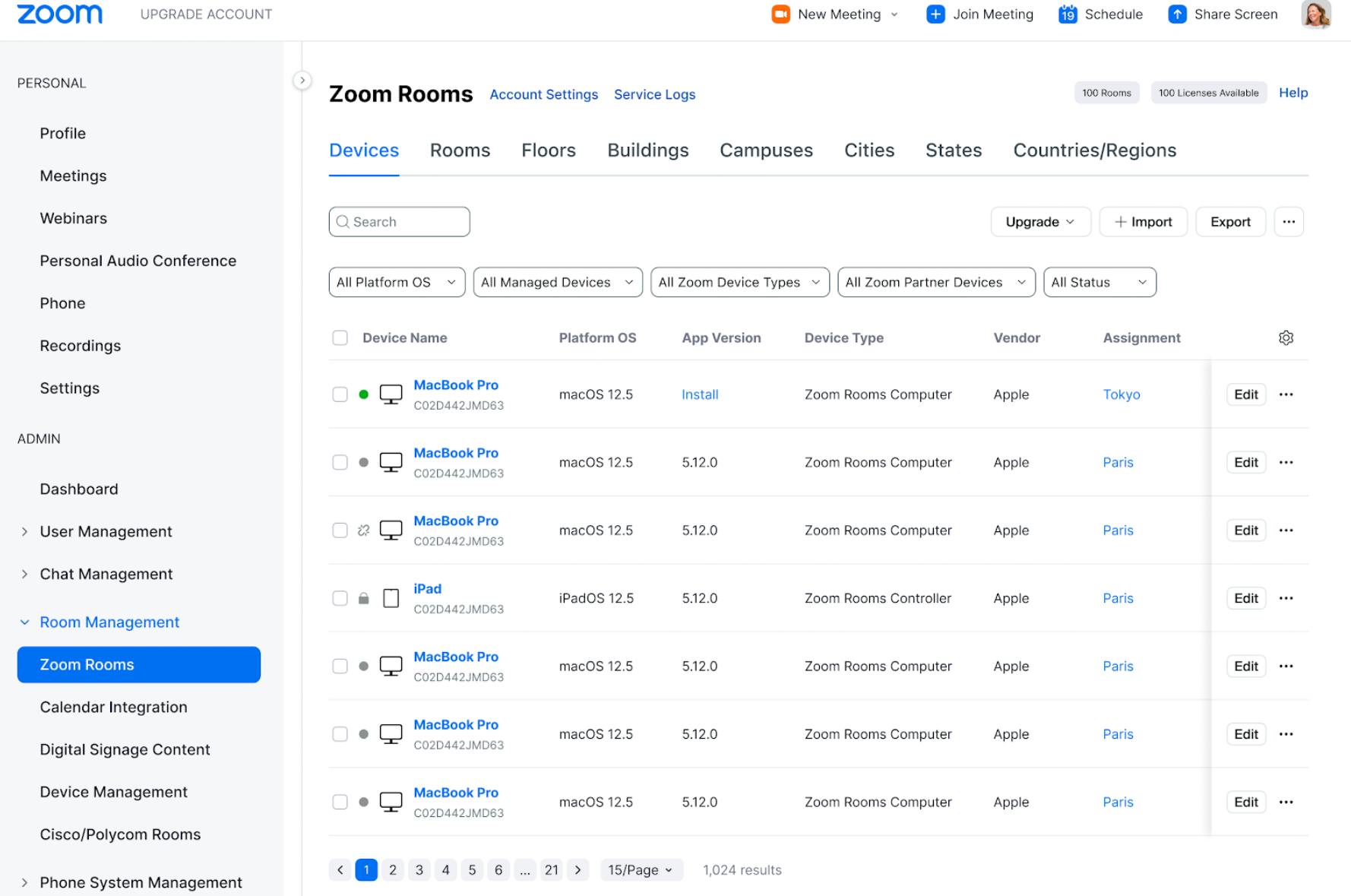The height and width of the screenshot is (896, 1351).
Task: Click the Import button
Action: point(1143,222)
